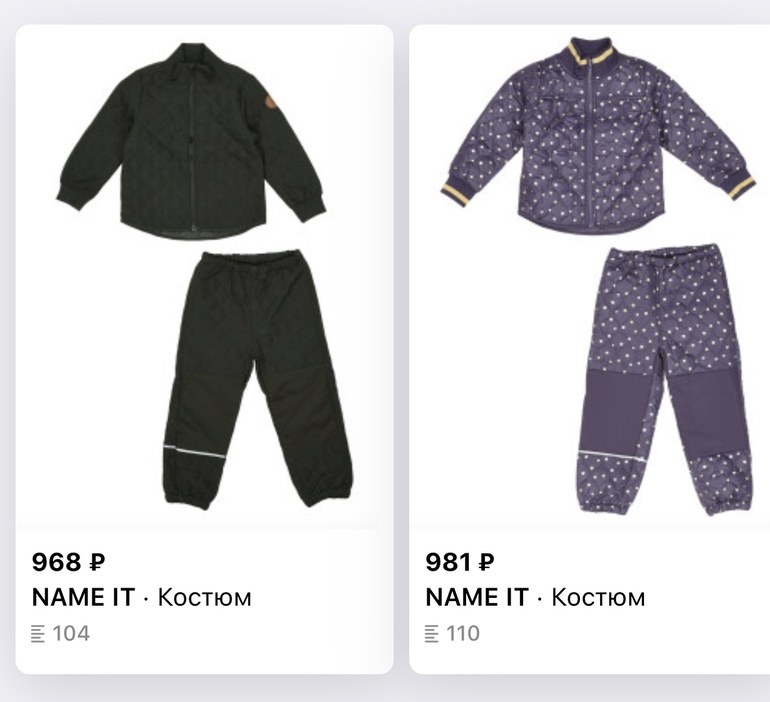
Task: Click the size icon next to 110
Action: (432, 634)
